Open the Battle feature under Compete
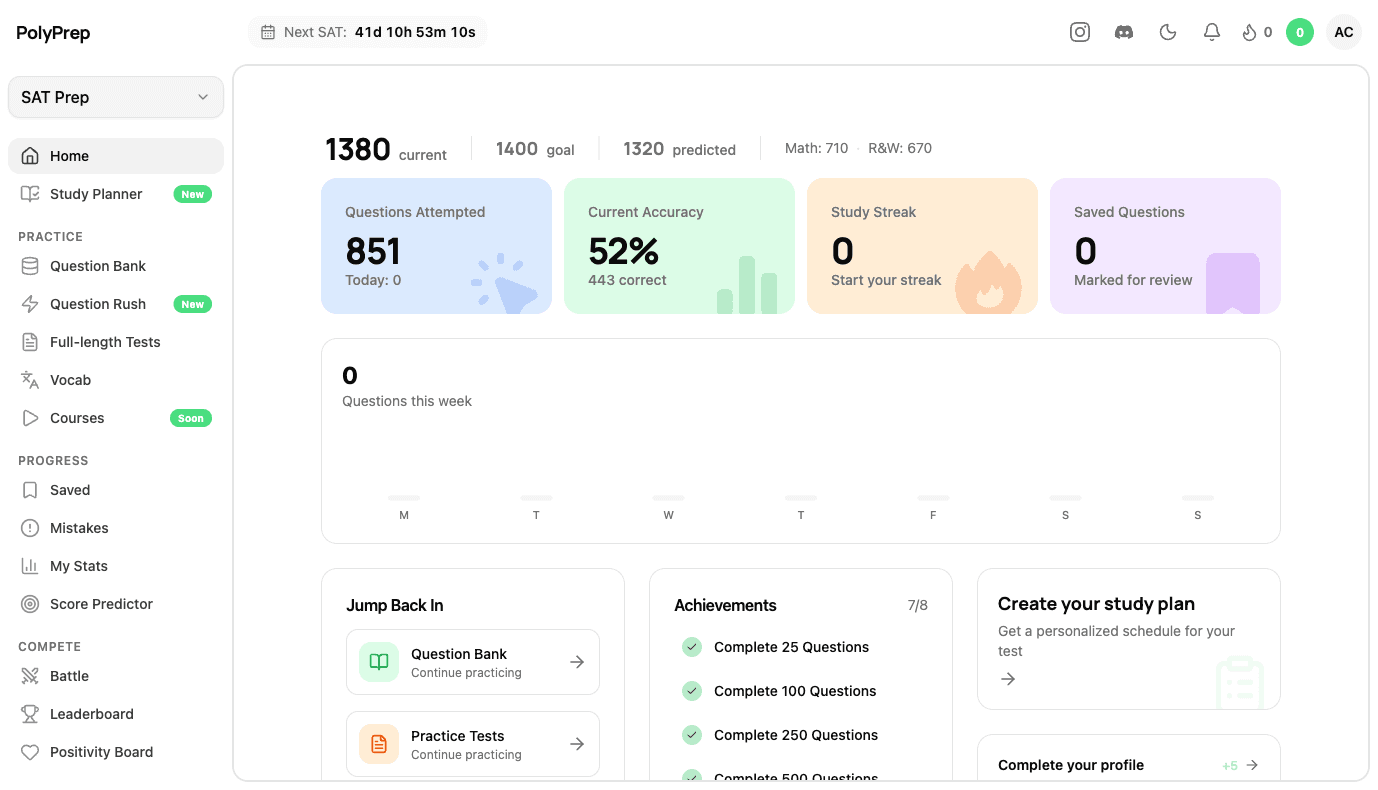The width and height of the screenshot is (1378, 790). point(67,676)
